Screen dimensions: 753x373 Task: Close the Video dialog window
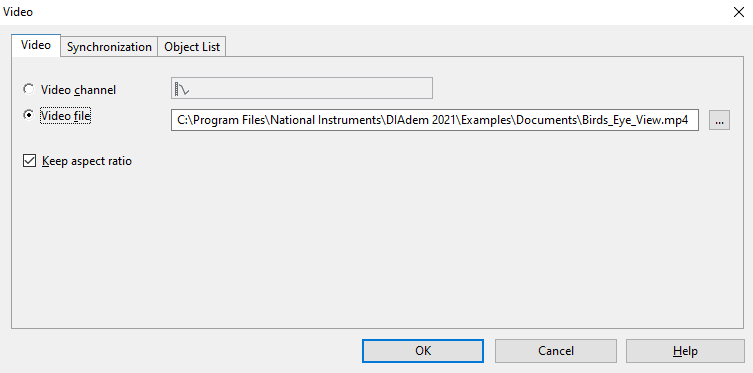tap(739, 12)
